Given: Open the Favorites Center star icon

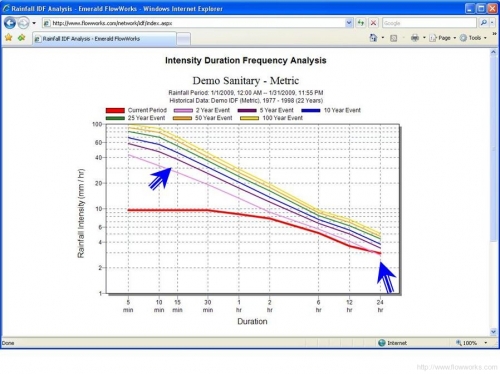Looking at the screenshot, I should coord(8,38).
